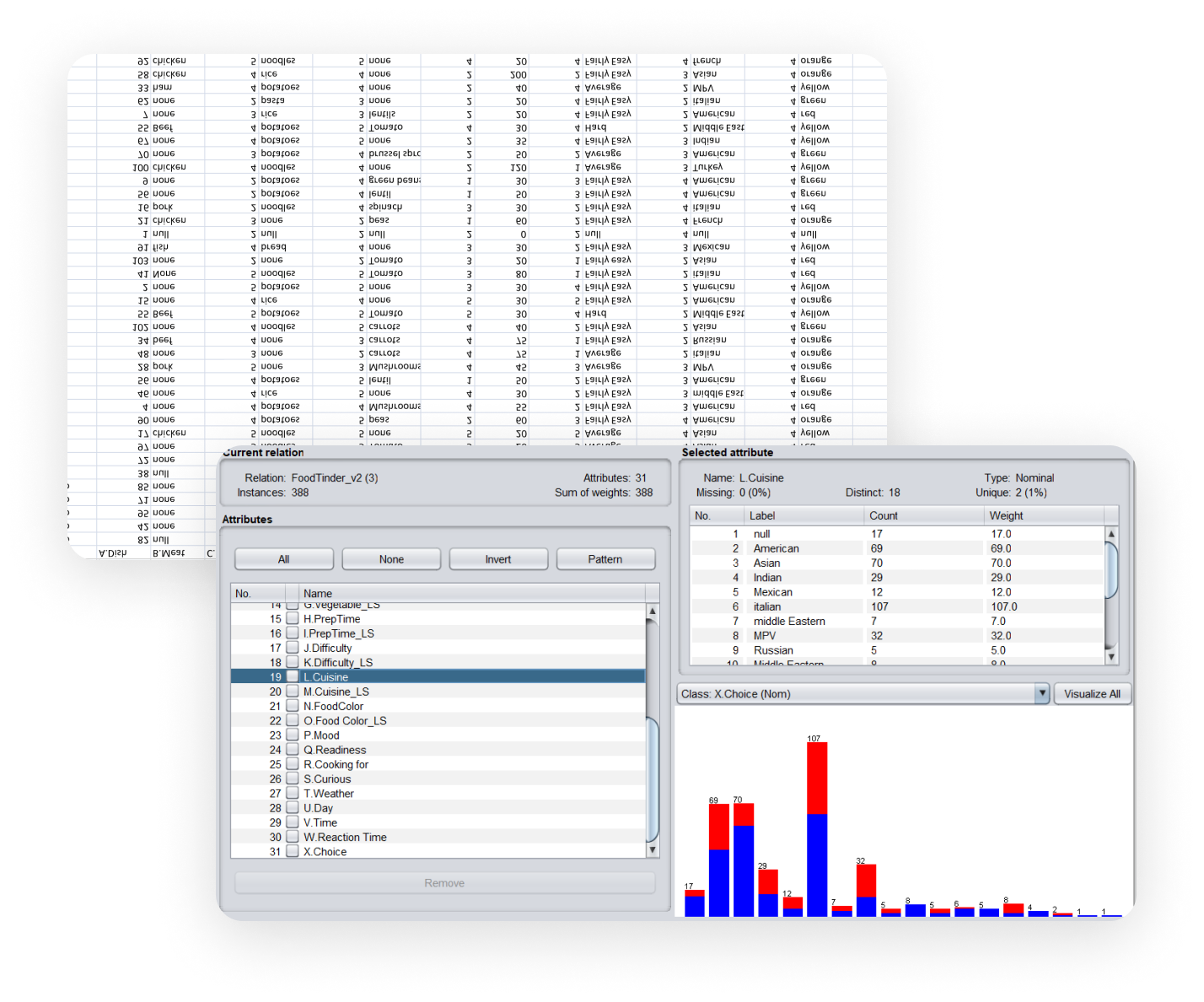Image resolution: width=1204 pixels, height=1002 pixels.
Task: Click Visualize All button
Action: point(1092,694)
